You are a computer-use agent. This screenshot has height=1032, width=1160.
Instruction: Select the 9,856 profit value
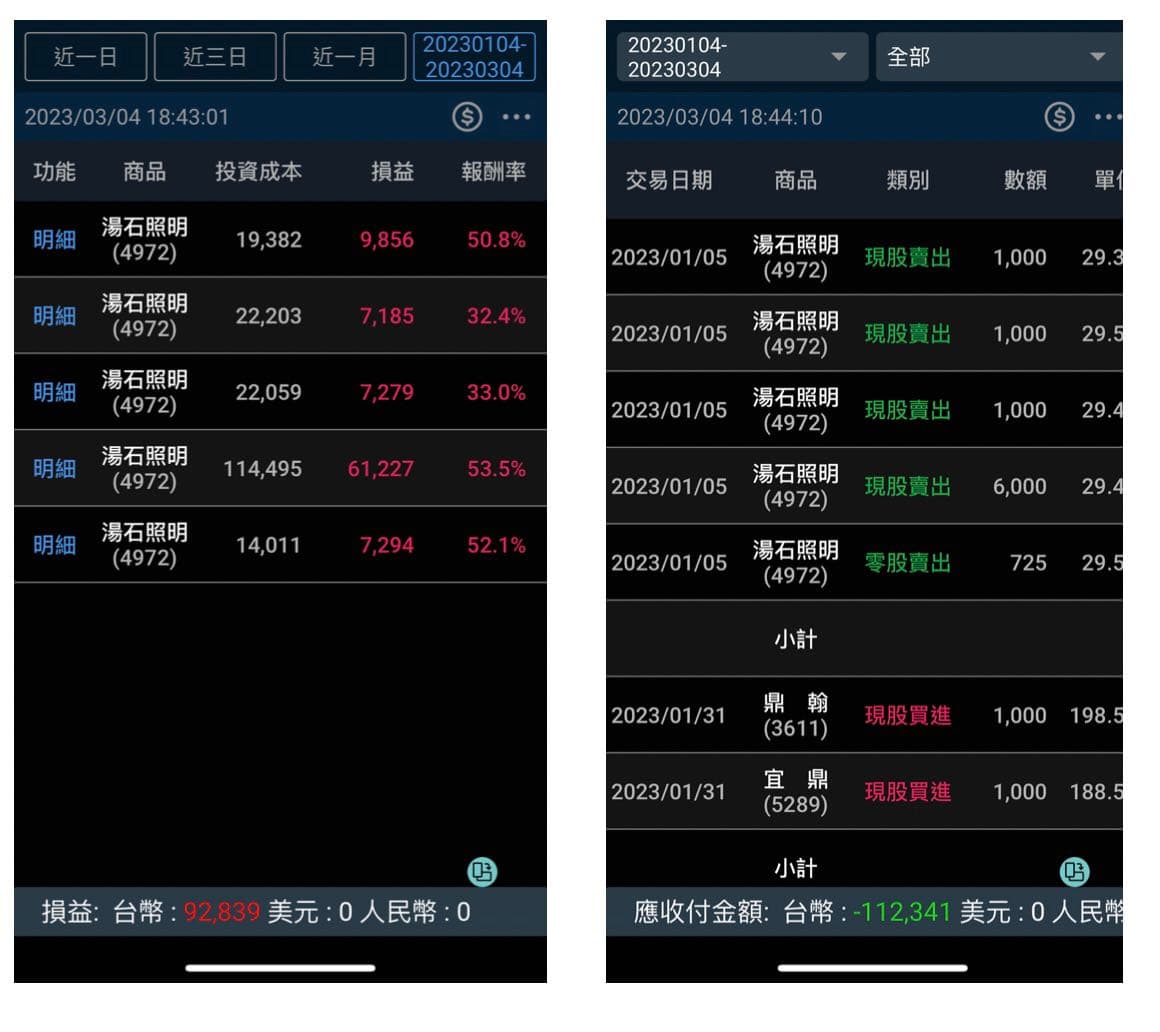387,240
